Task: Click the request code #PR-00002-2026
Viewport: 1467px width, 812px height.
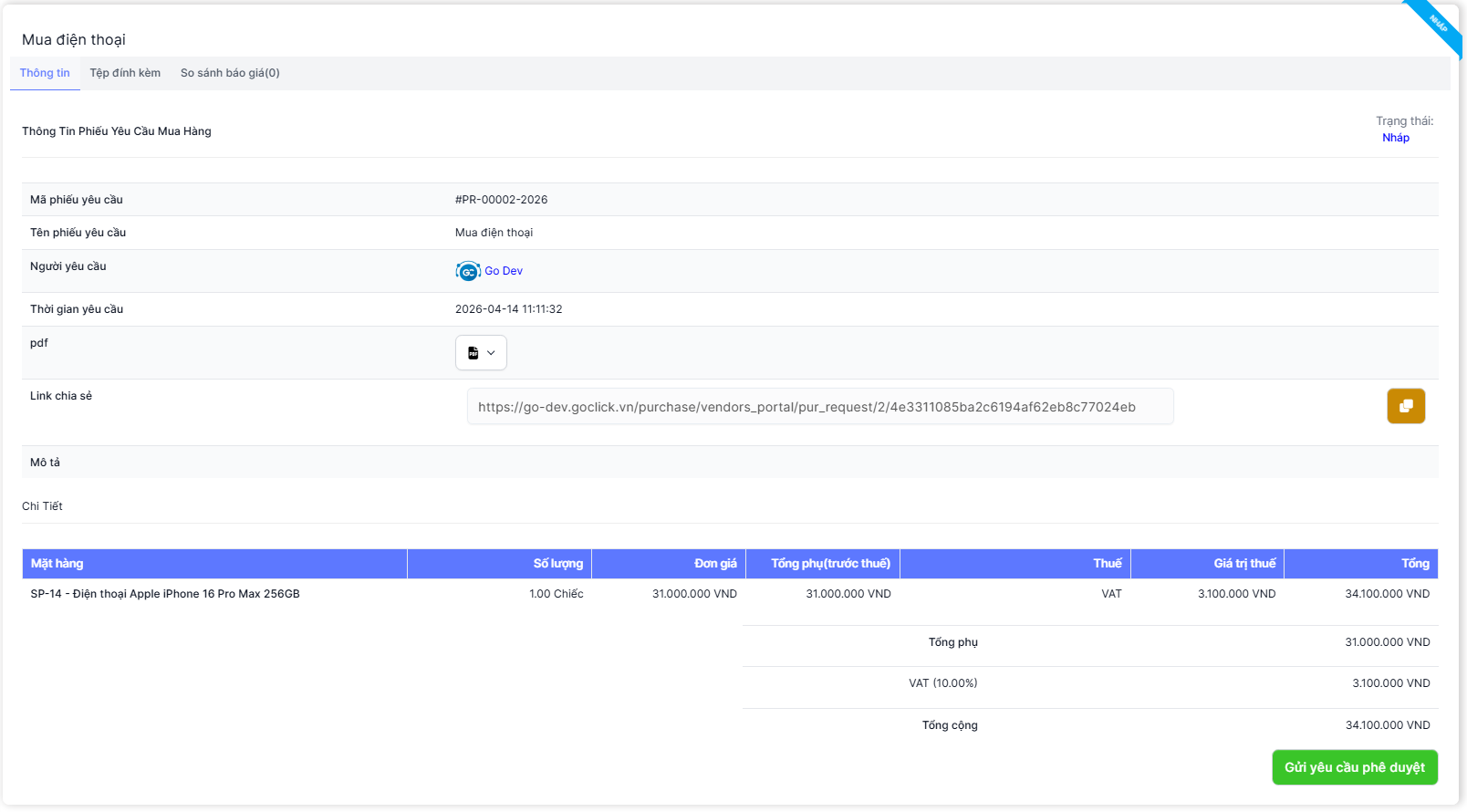Action: [x=501, y=200]
